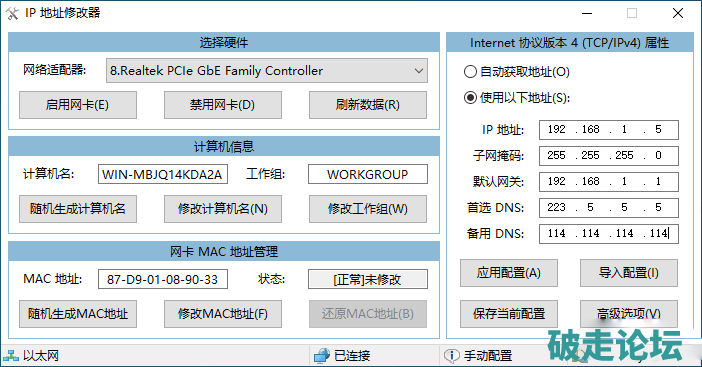The height and width of the screenshot is (367, 702).
Task: Click 禁用网卡(D) button
Action: click(x=223, y=105)
